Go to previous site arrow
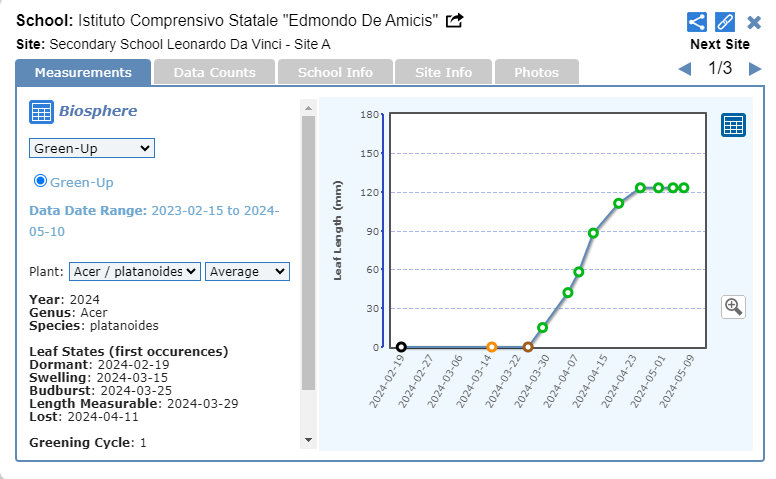The image size is (776, 479). click(x=685, y=69)
